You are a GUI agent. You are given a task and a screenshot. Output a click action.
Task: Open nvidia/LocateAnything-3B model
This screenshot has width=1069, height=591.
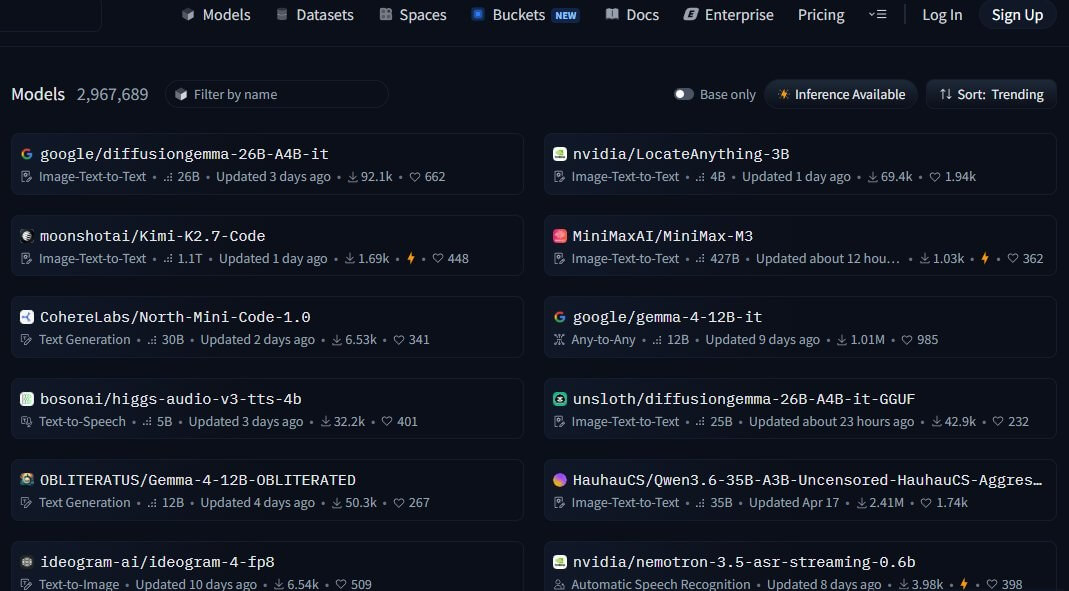[800, 164]
